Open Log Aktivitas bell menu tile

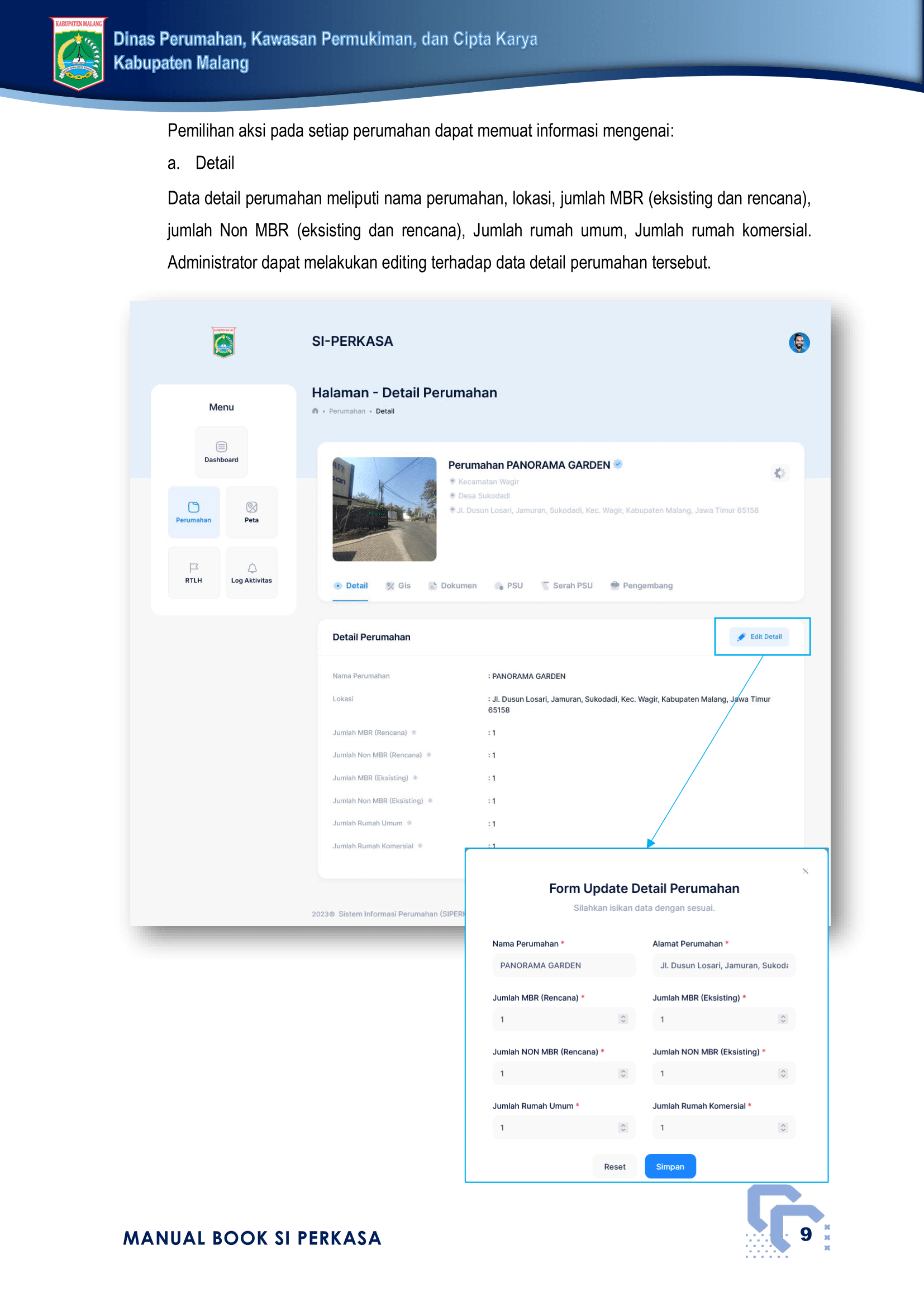(x=251, y=573)
